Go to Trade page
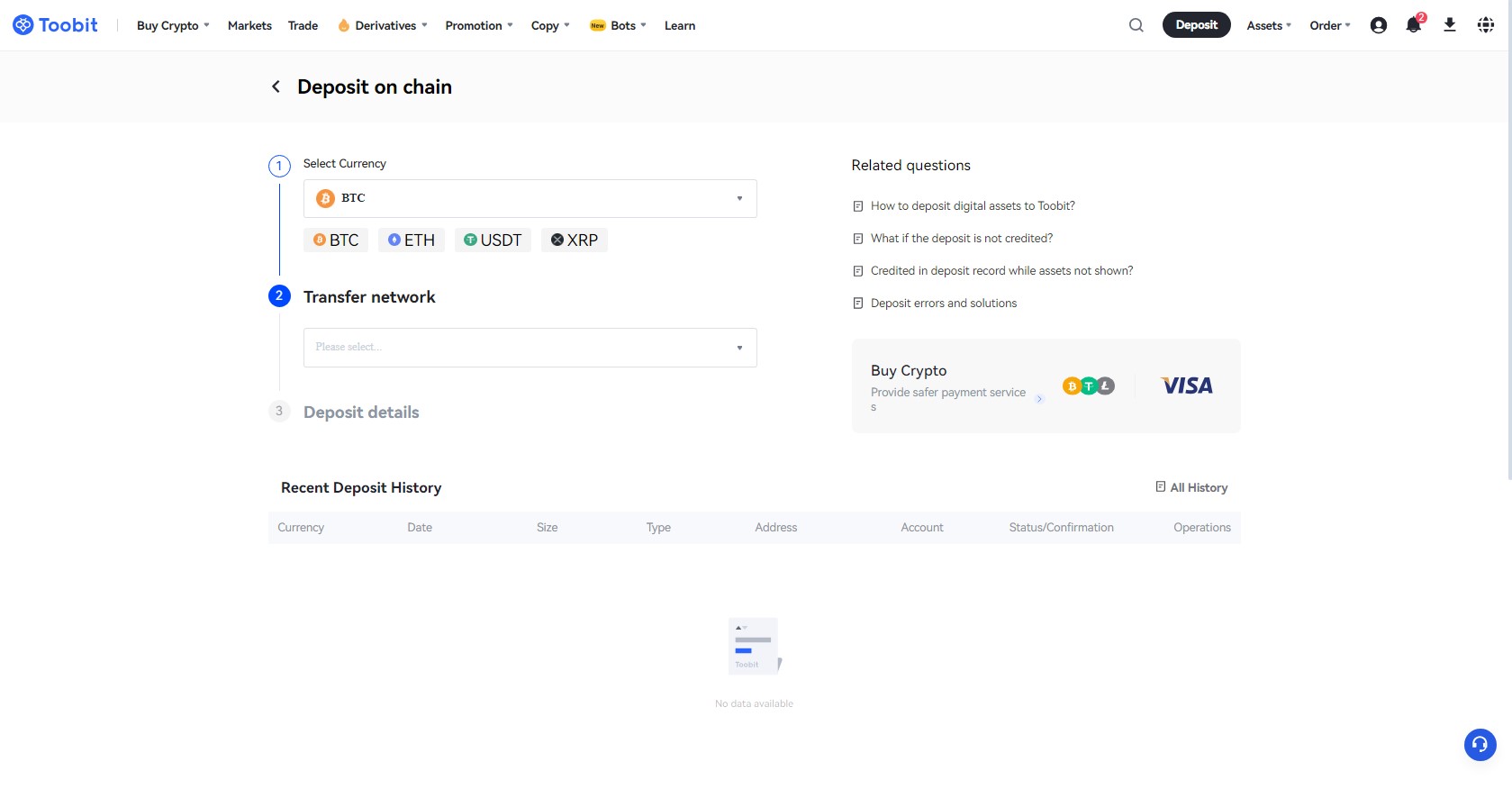The image size is (1512, 798). [303, 25]
